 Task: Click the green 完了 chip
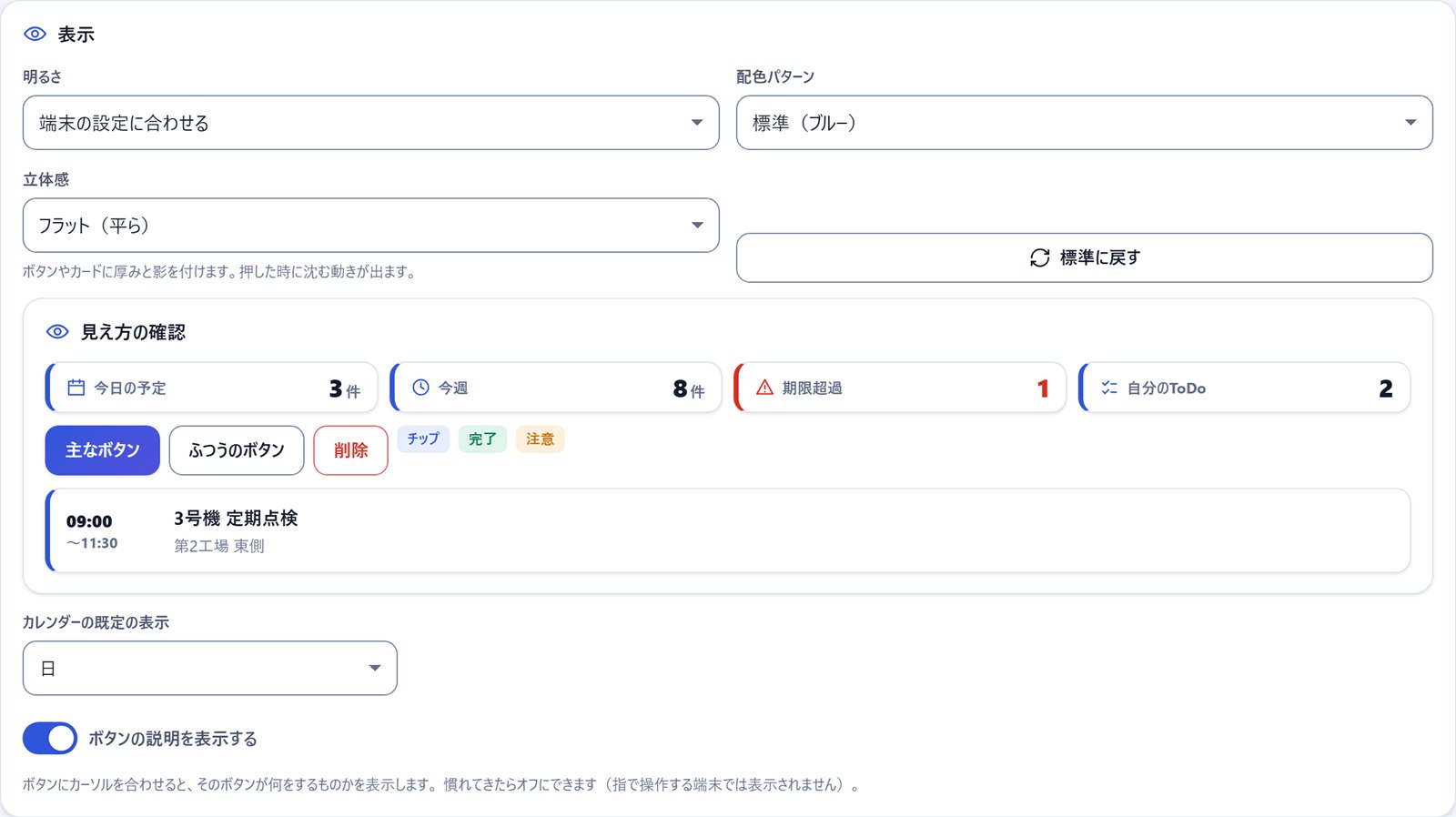coord(482,439)
